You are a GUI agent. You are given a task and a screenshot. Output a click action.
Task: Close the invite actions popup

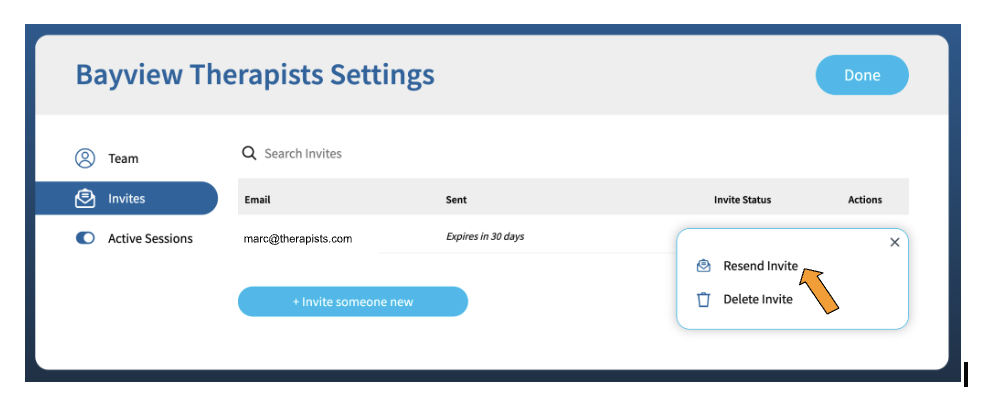pyautogui.click(x=895, y=242)
